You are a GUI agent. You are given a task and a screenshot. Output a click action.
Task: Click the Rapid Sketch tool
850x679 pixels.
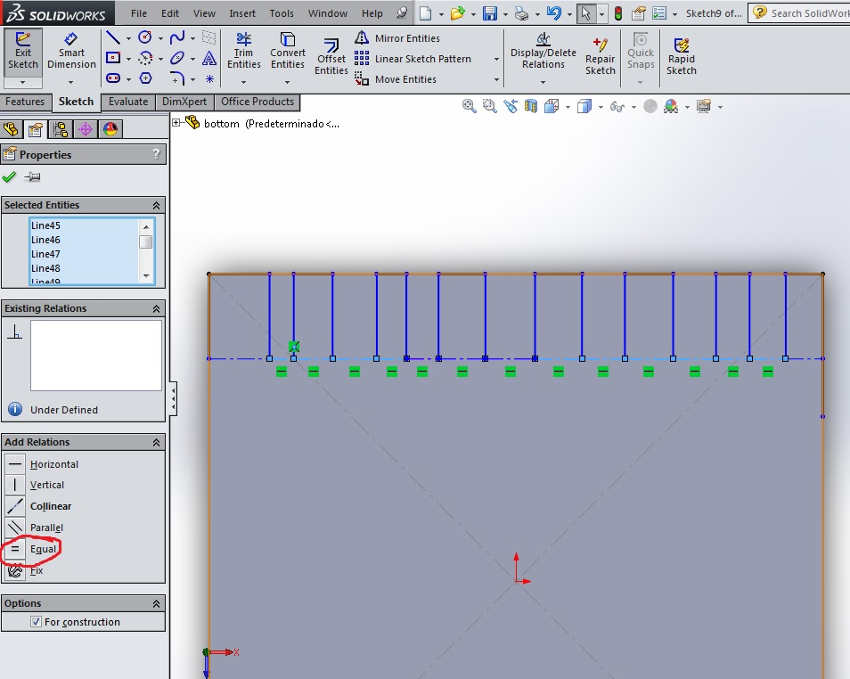click(x=681, y=57)
